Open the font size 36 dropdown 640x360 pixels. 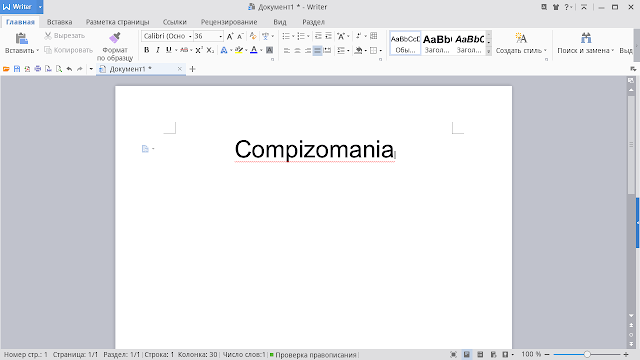[220, 36]
